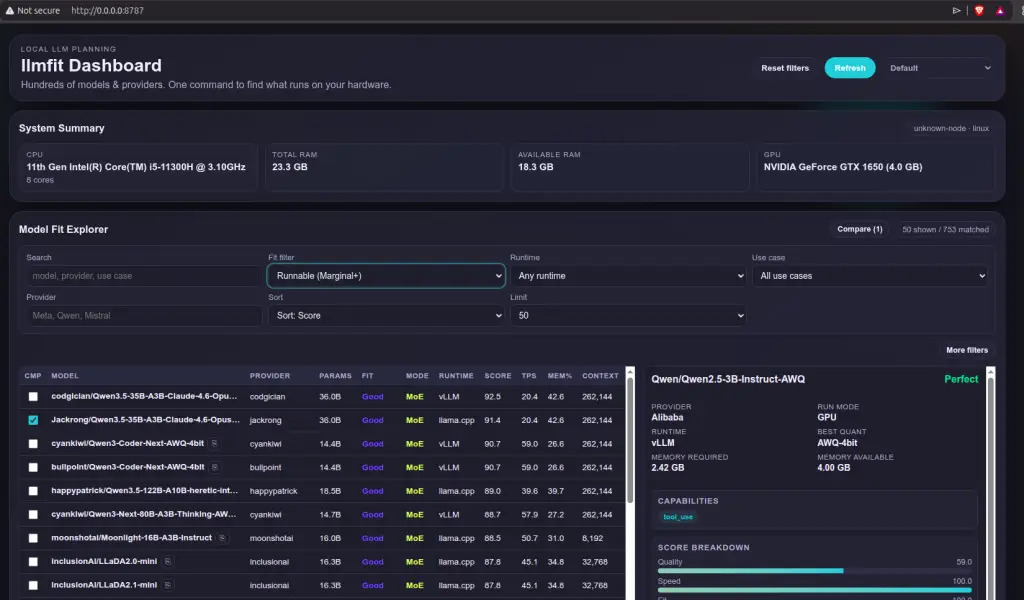Screen dimensions: 1024x600
Task: Click the send arrow icon in browser toolbar
Action: click(x=957, y=10)
